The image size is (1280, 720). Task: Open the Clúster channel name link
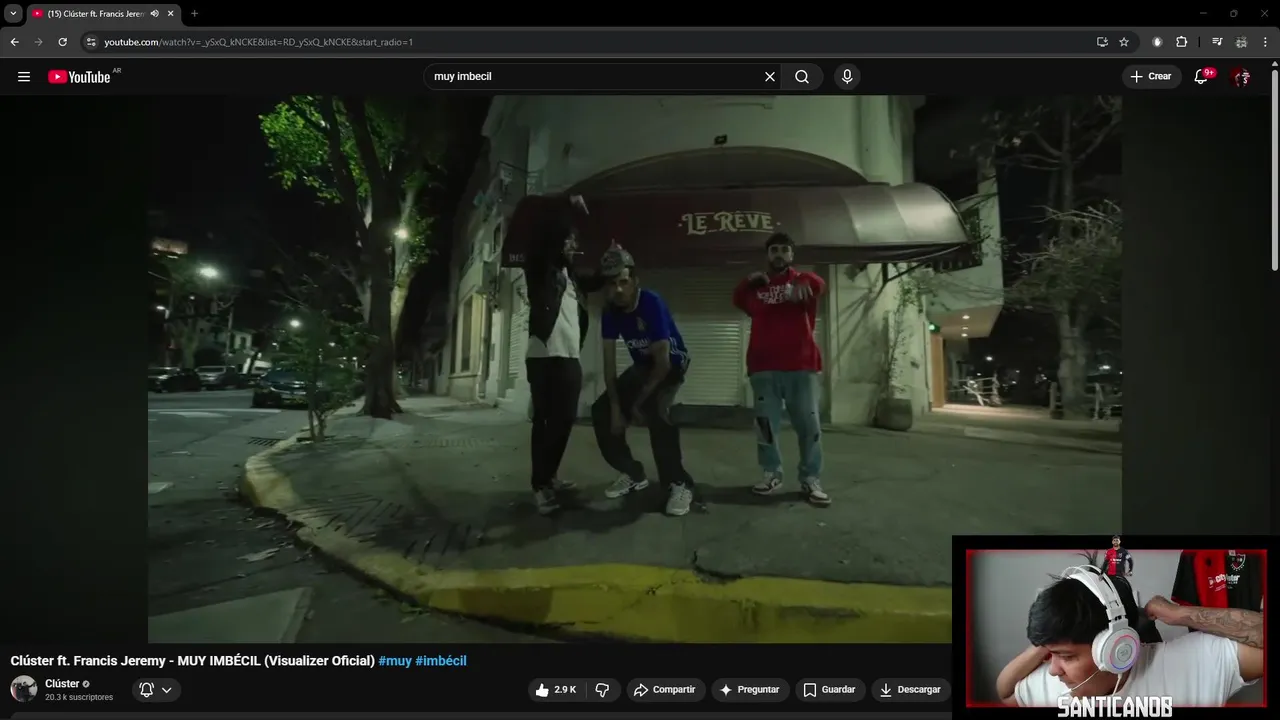(x=62, y=684)
